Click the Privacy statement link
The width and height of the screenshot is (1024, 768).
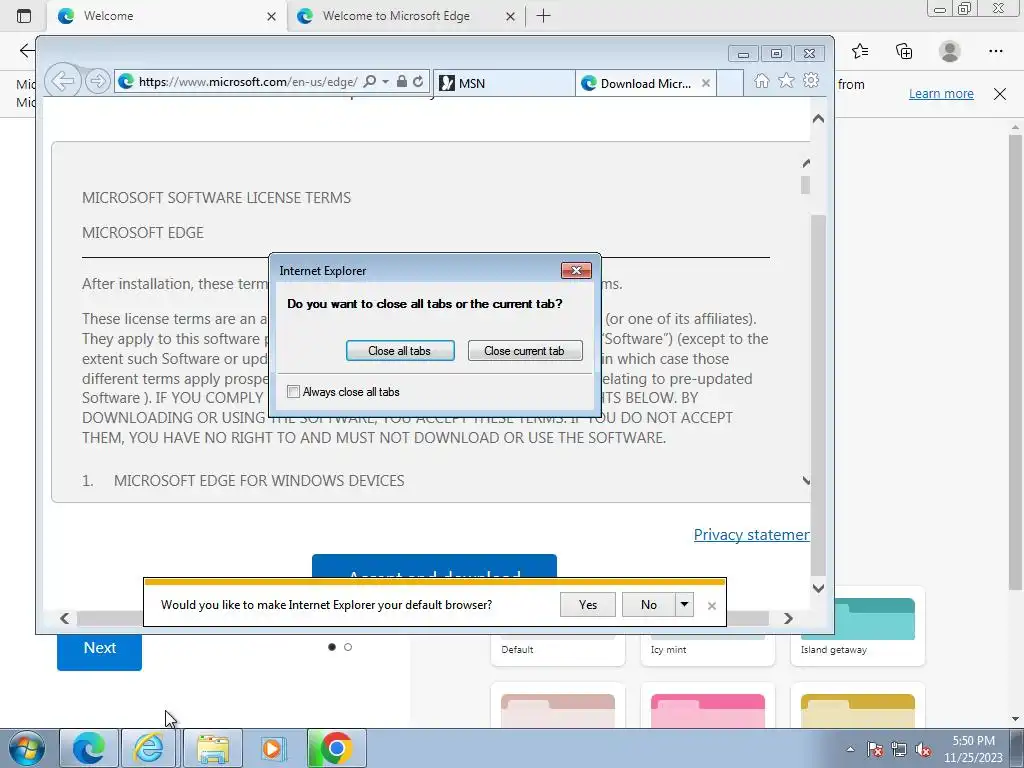(752, 535)
